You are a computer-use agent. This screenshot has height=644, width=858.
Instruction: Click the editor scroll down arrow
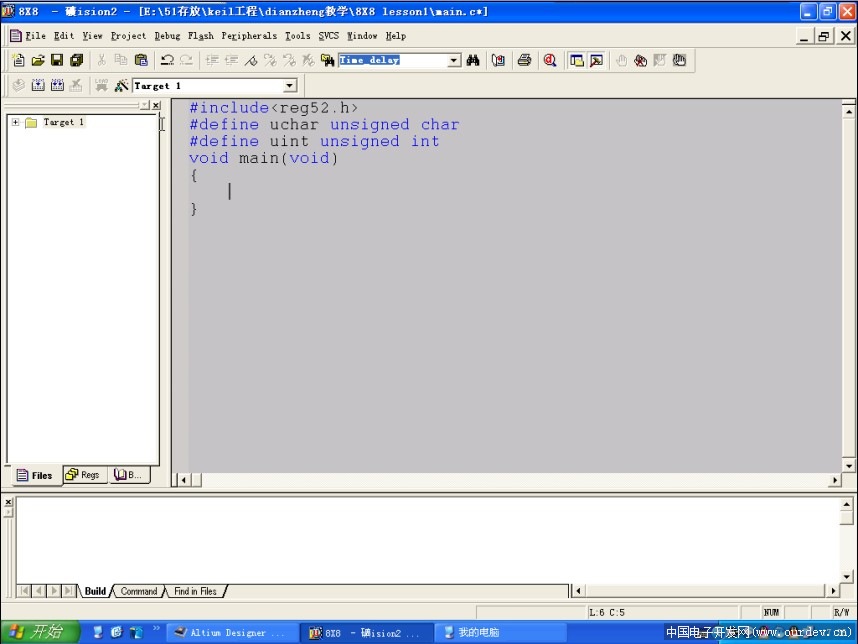coord(849,466)
